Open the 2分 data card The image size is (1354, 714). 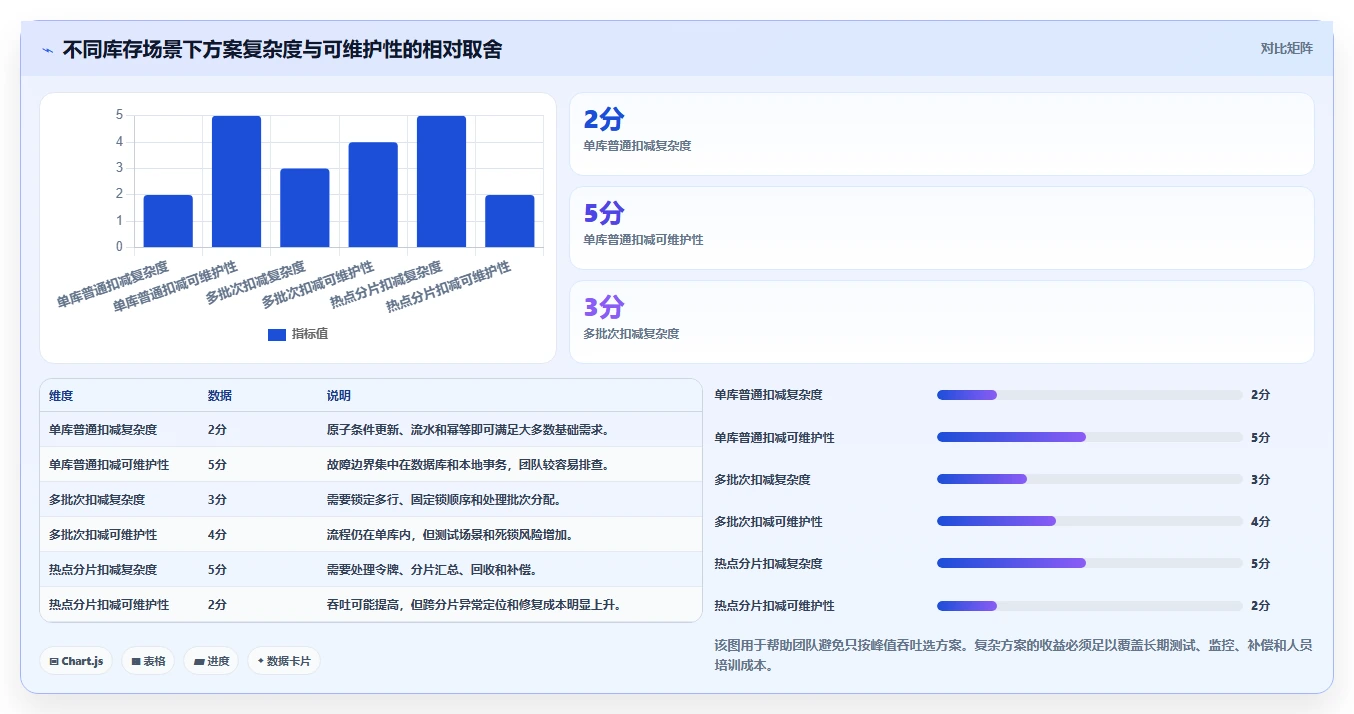(941, 134)
